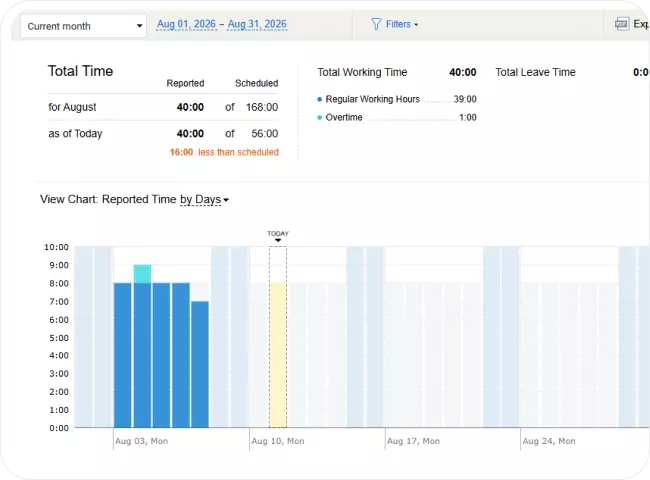Click the Aug 10, Mon axis label
Screen dimensions: 650x480
pos(278,441)
